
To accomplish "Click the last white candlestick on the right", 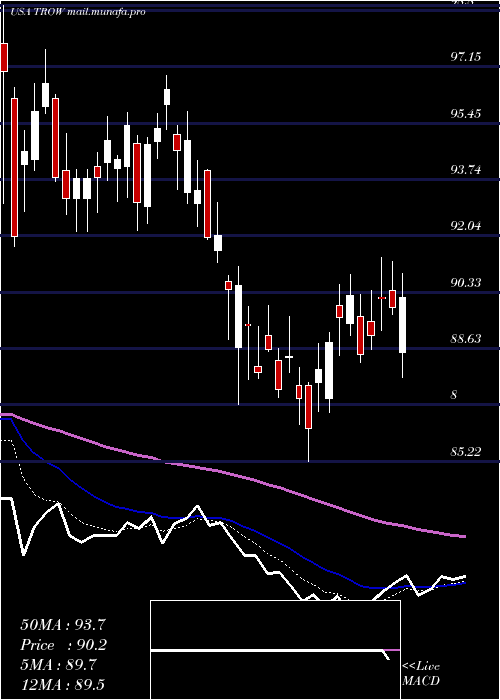I will click(x=403, y=325).
